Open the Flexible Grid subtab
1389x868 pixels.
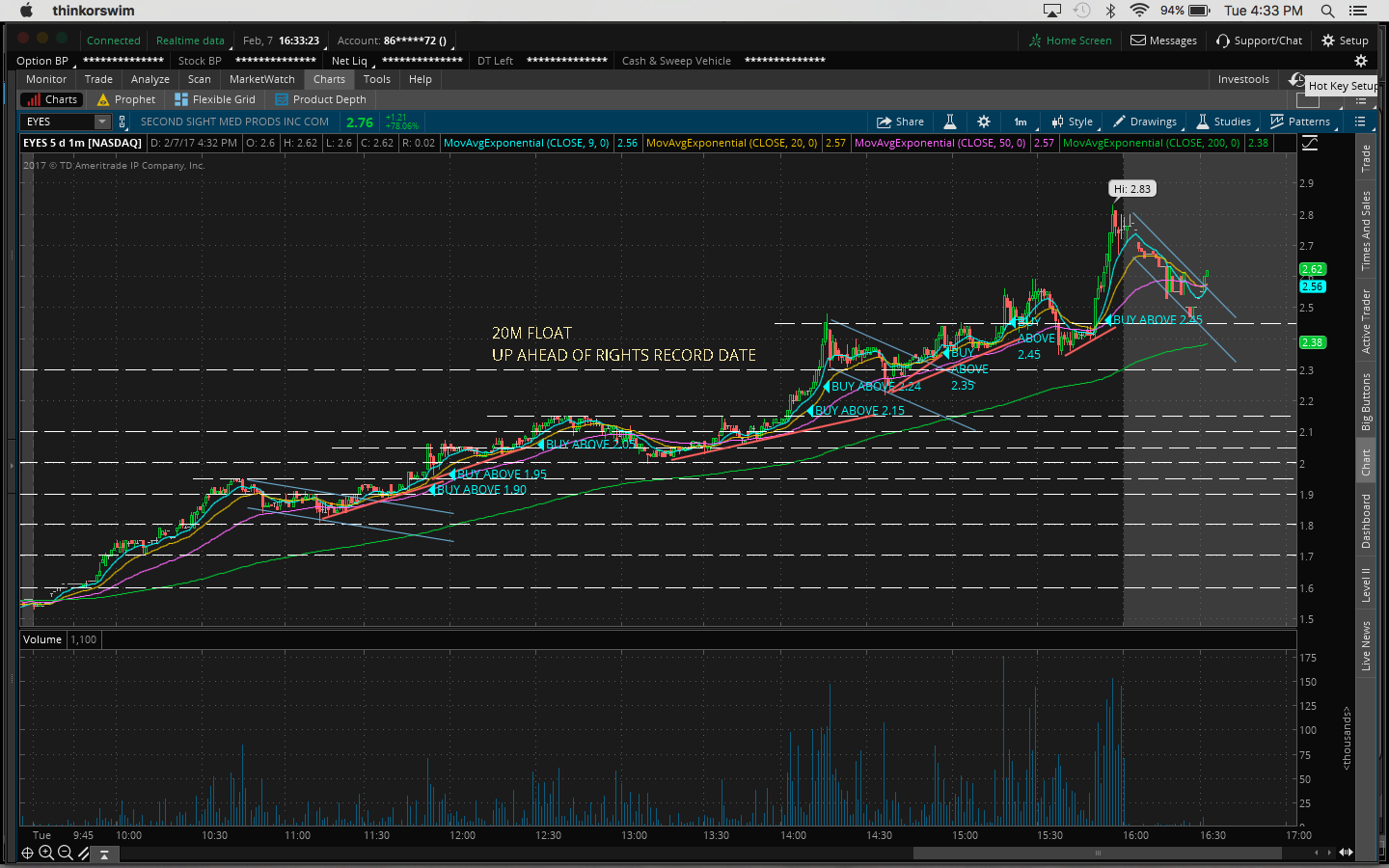pyautogui.click(x=215, y=99)
